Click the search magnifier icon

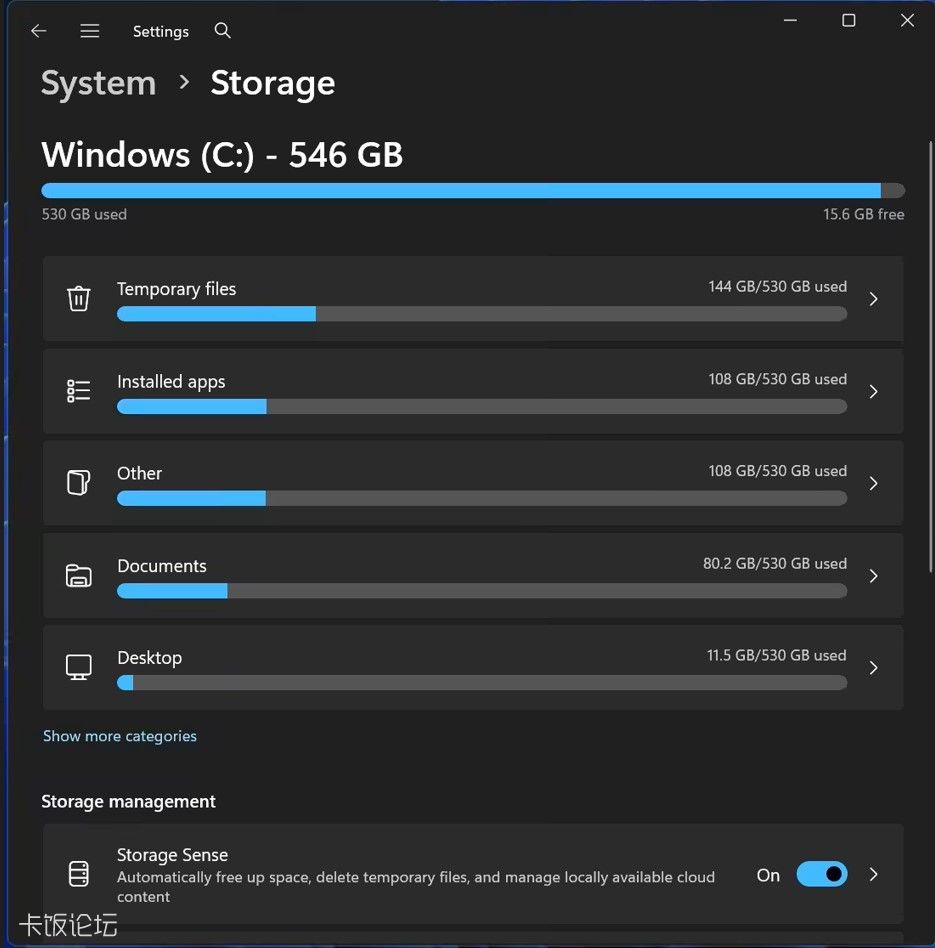pyautogui.click(x=223, y=31)
